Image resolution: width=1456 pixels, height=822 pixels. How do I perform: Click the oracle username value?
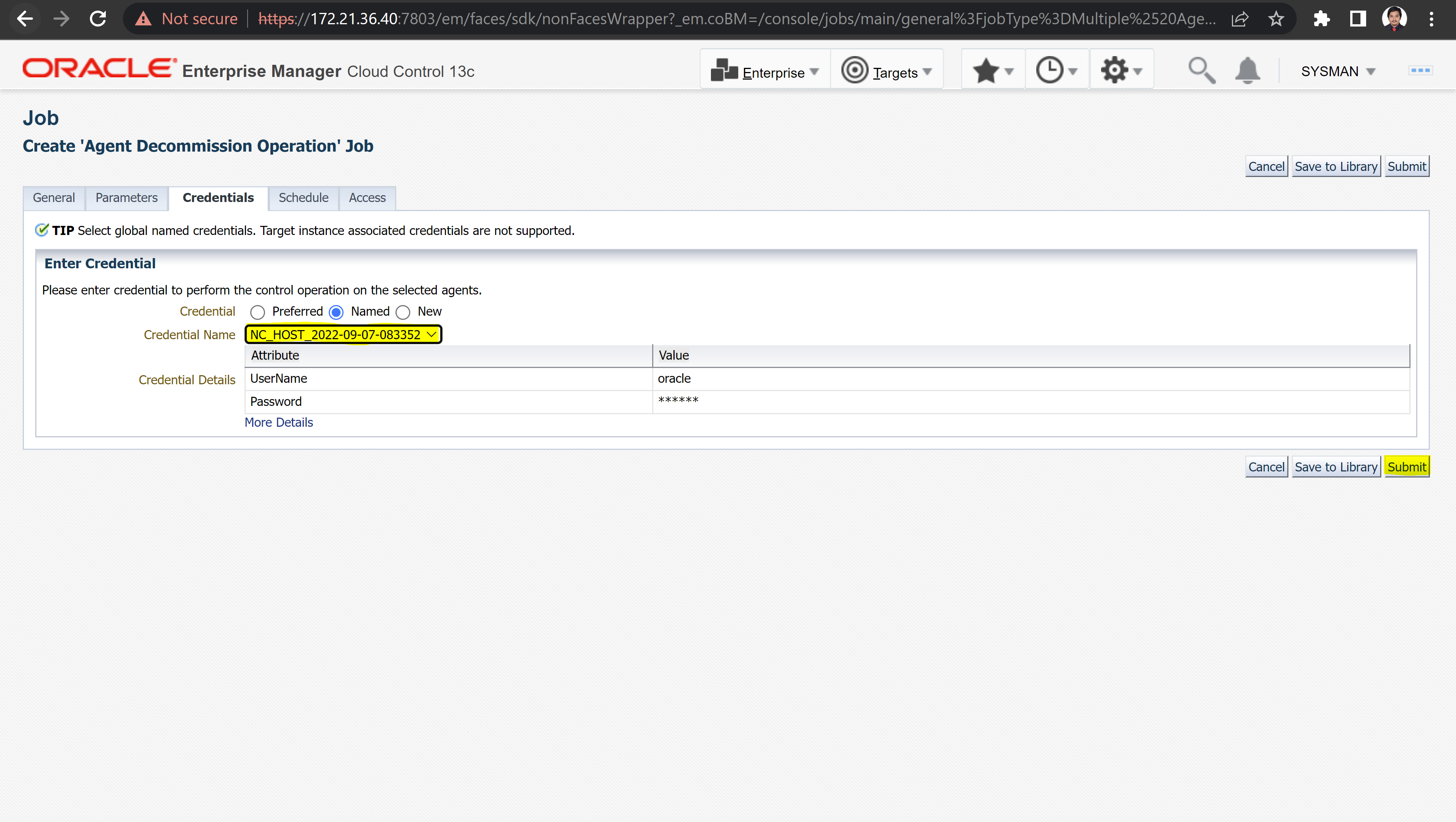coord(674,379)
